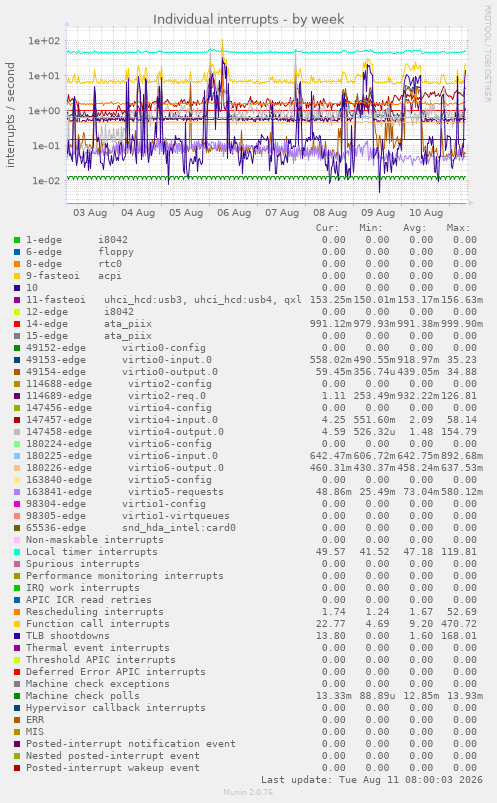Click the Deferred Error APIC interrupts label
The width and height of the screenshot is (497, 803).
(x=116, y=672)
